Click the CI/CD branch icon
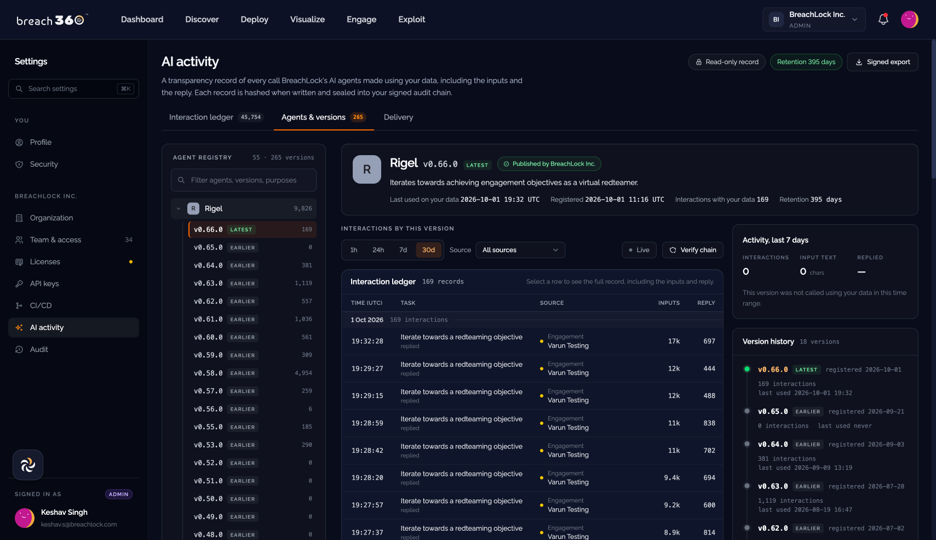This screenshot has width=936, height=540. [x=19, y=306]
